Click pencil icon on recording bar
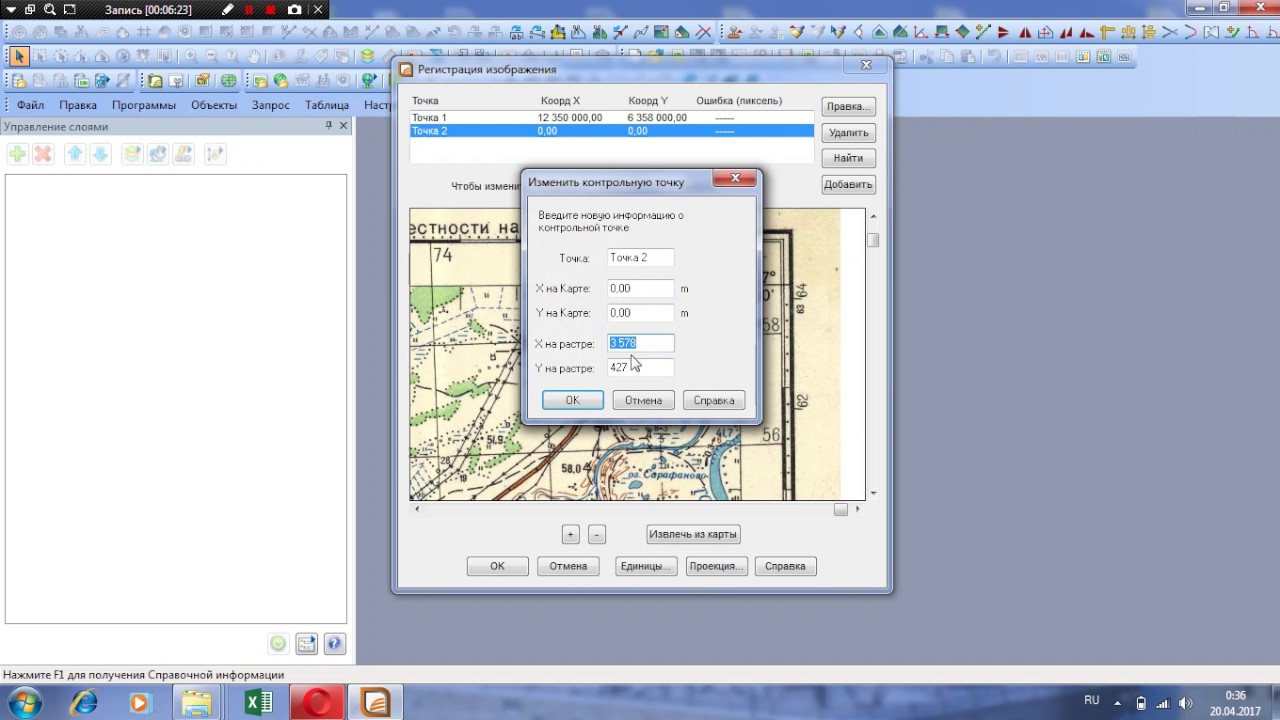The image size is (1280, 720). tap(228, 9)
